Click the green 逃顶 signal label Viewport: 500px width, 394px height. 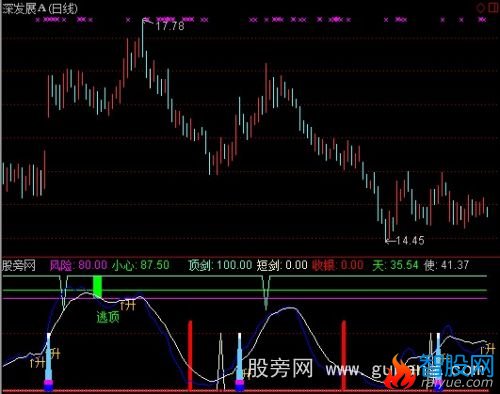[108, 317]
